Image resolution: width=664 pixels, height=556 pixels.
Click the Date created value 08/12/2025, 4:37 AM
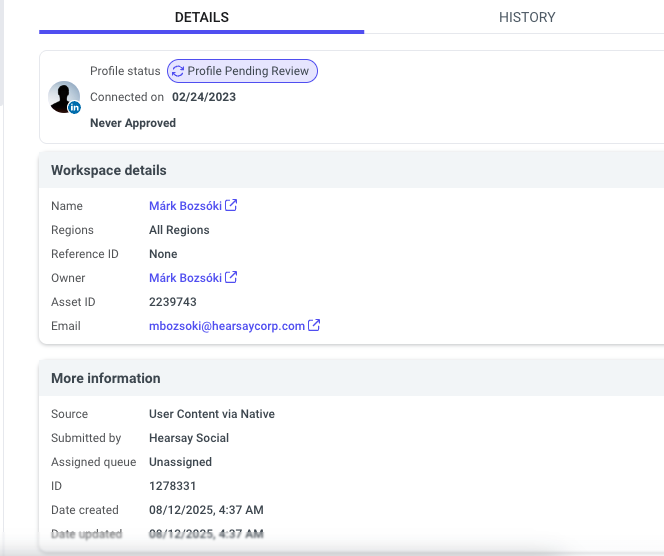click(x=206, y=510)
